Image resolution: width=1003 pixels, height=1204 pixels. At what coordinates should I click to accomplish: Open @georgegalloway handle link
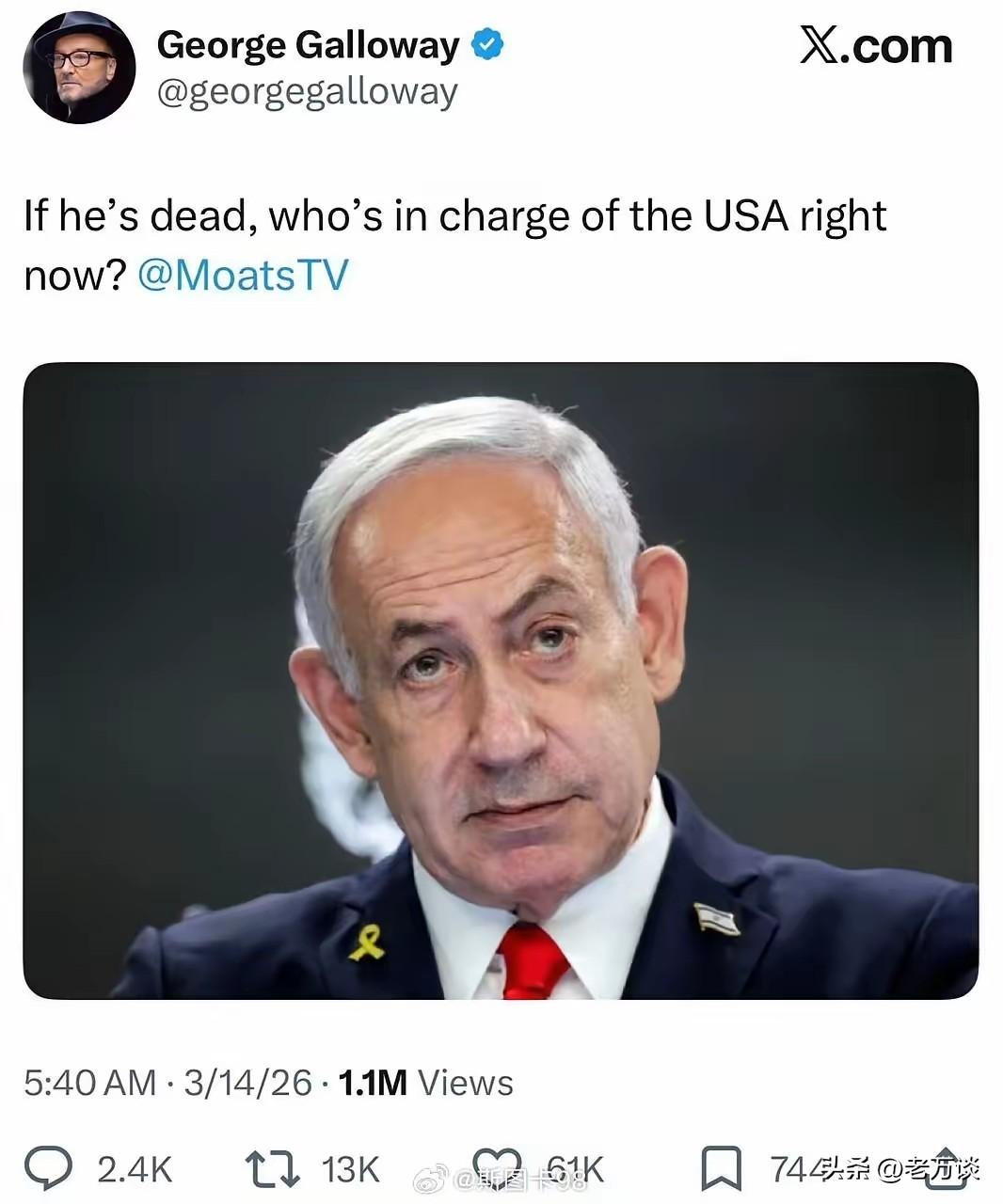308,91
